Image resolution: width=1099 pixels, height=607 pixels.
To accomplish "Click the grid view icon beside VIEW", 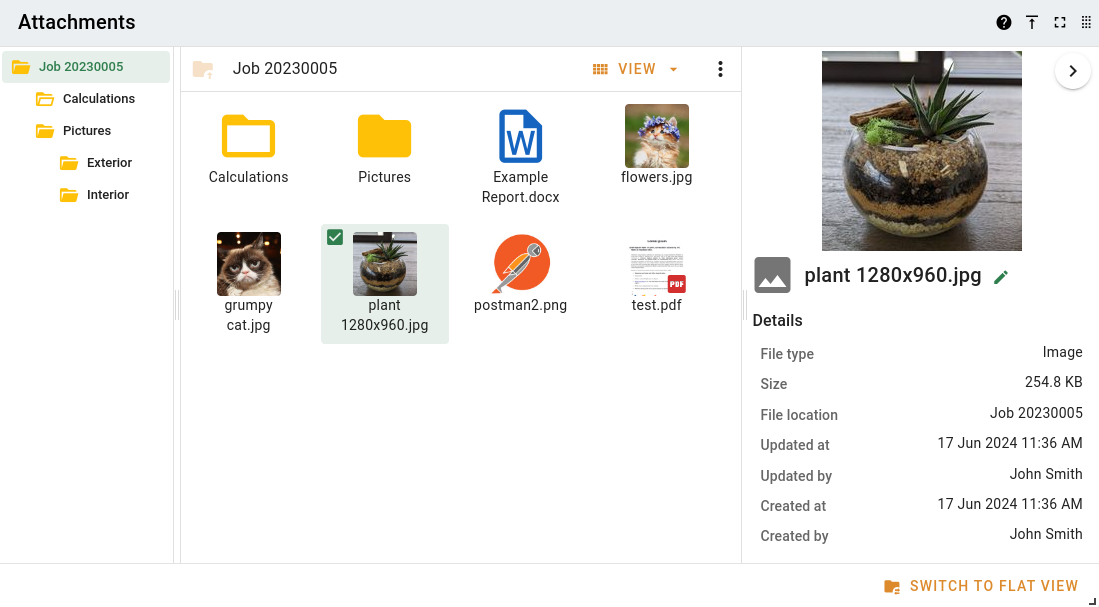I will (600, 69).
